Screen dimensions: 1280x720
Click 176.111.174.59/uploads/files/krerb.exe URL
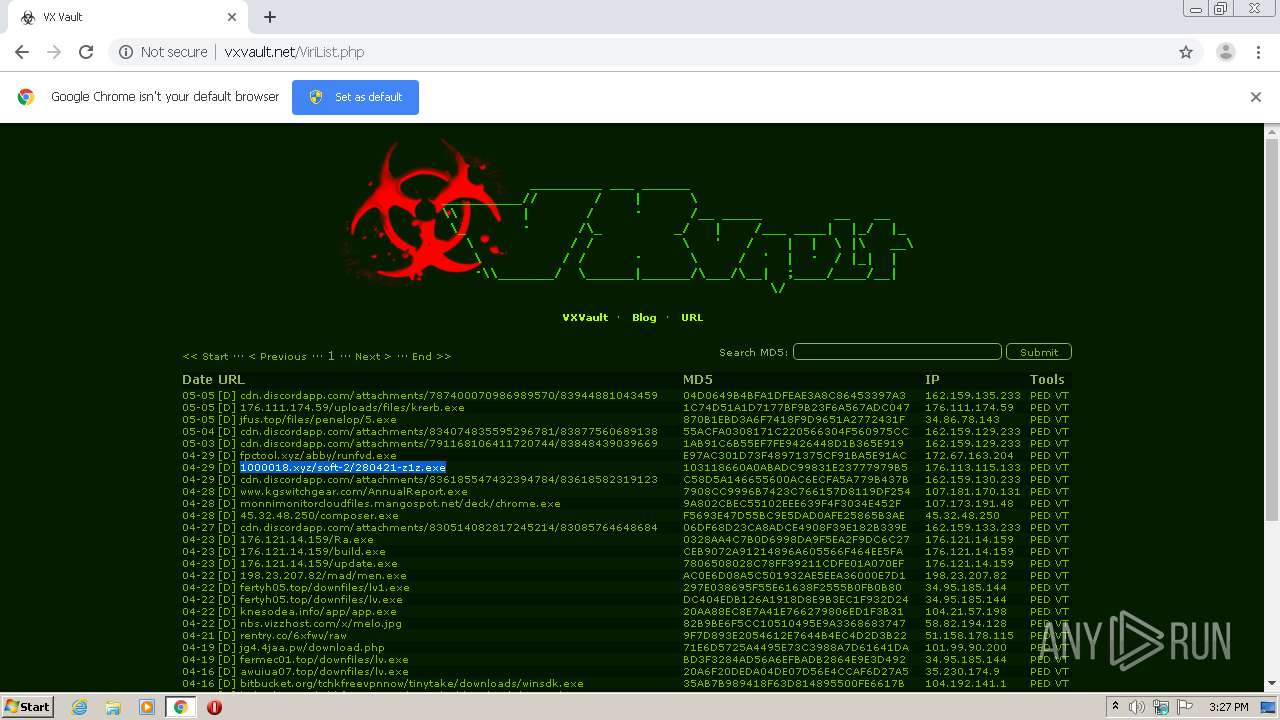(352, 408)
